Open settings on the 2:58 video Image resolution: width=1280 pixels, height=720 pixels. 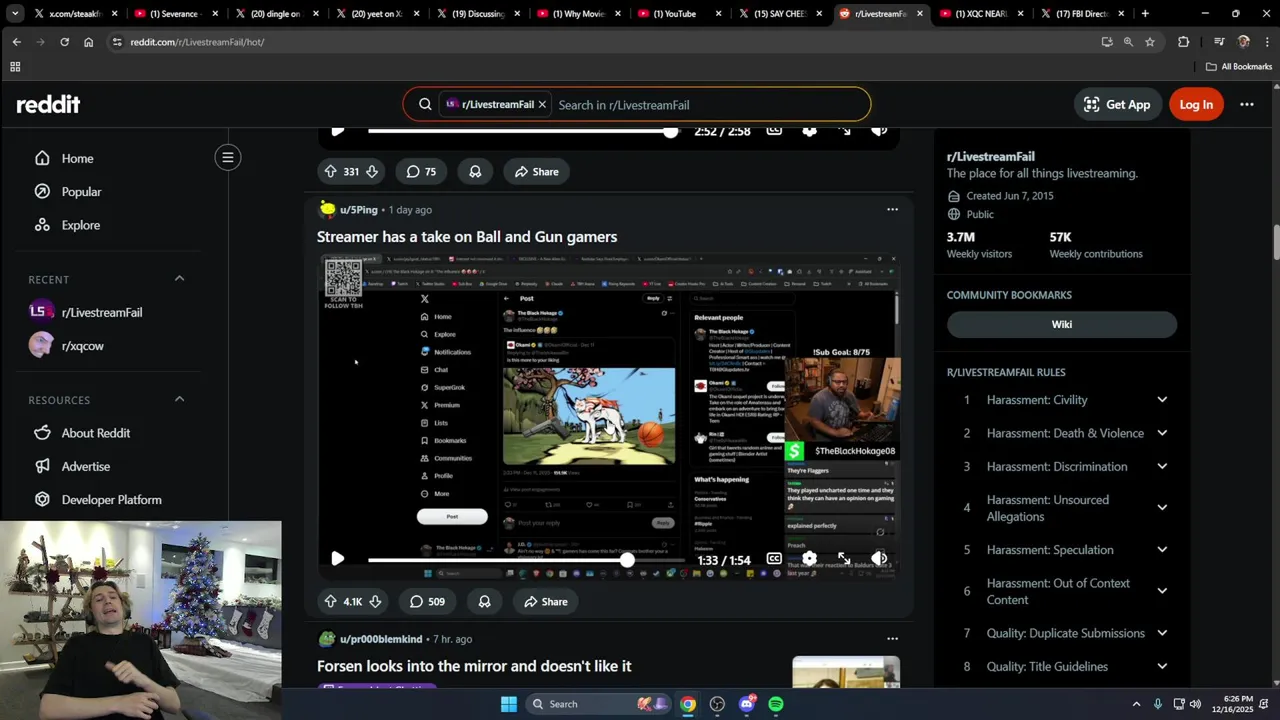[809, 131]
